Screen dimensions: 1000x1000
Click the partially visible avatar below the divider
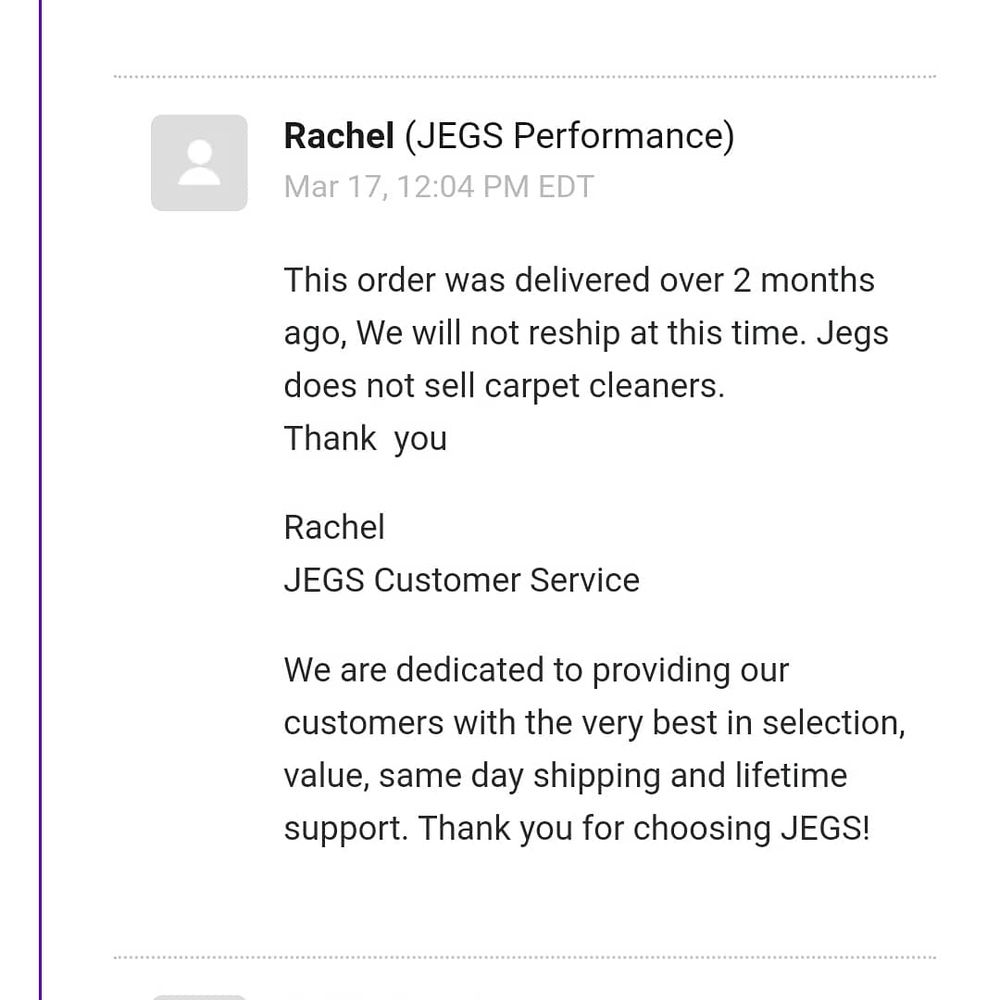point(199,997)
